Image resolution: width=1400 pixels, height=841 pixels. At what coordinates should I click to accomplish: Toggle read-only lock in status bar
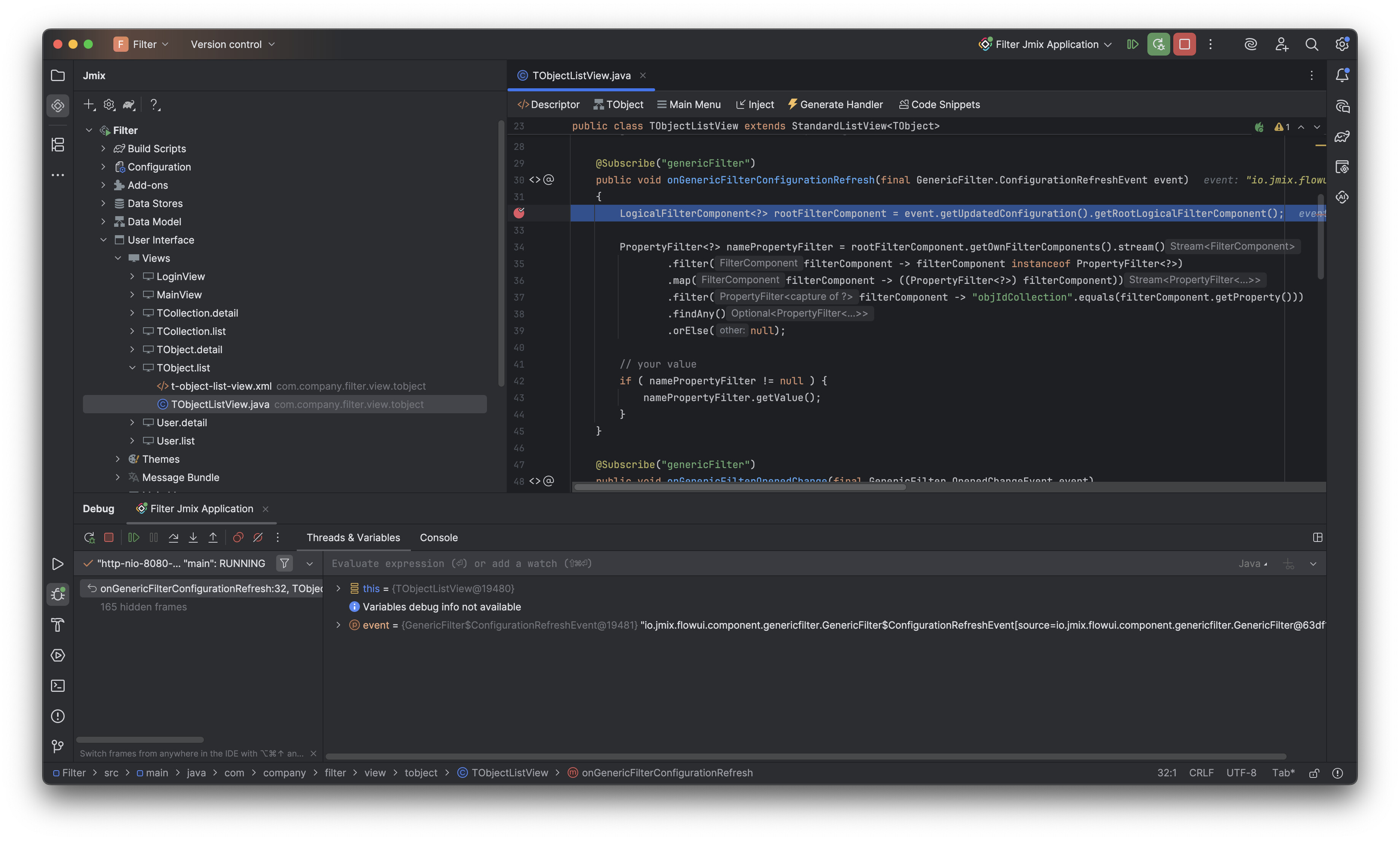tap(1314, 773)
